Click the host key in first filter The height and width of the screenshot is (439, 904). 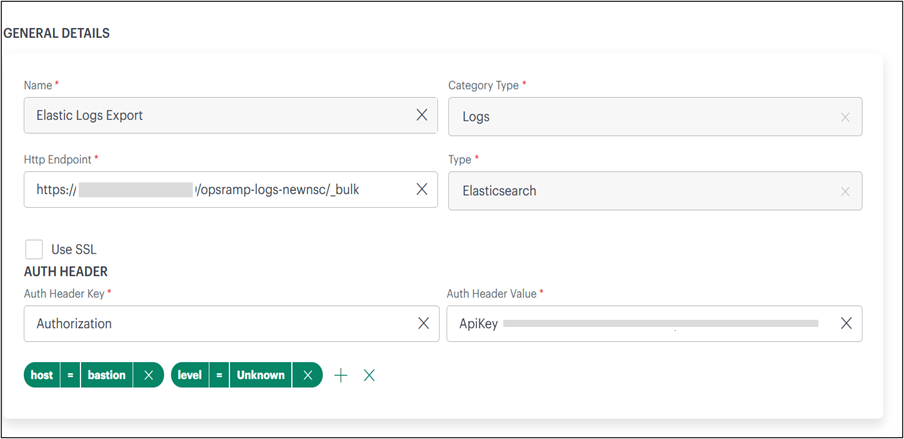coord(42,375)
